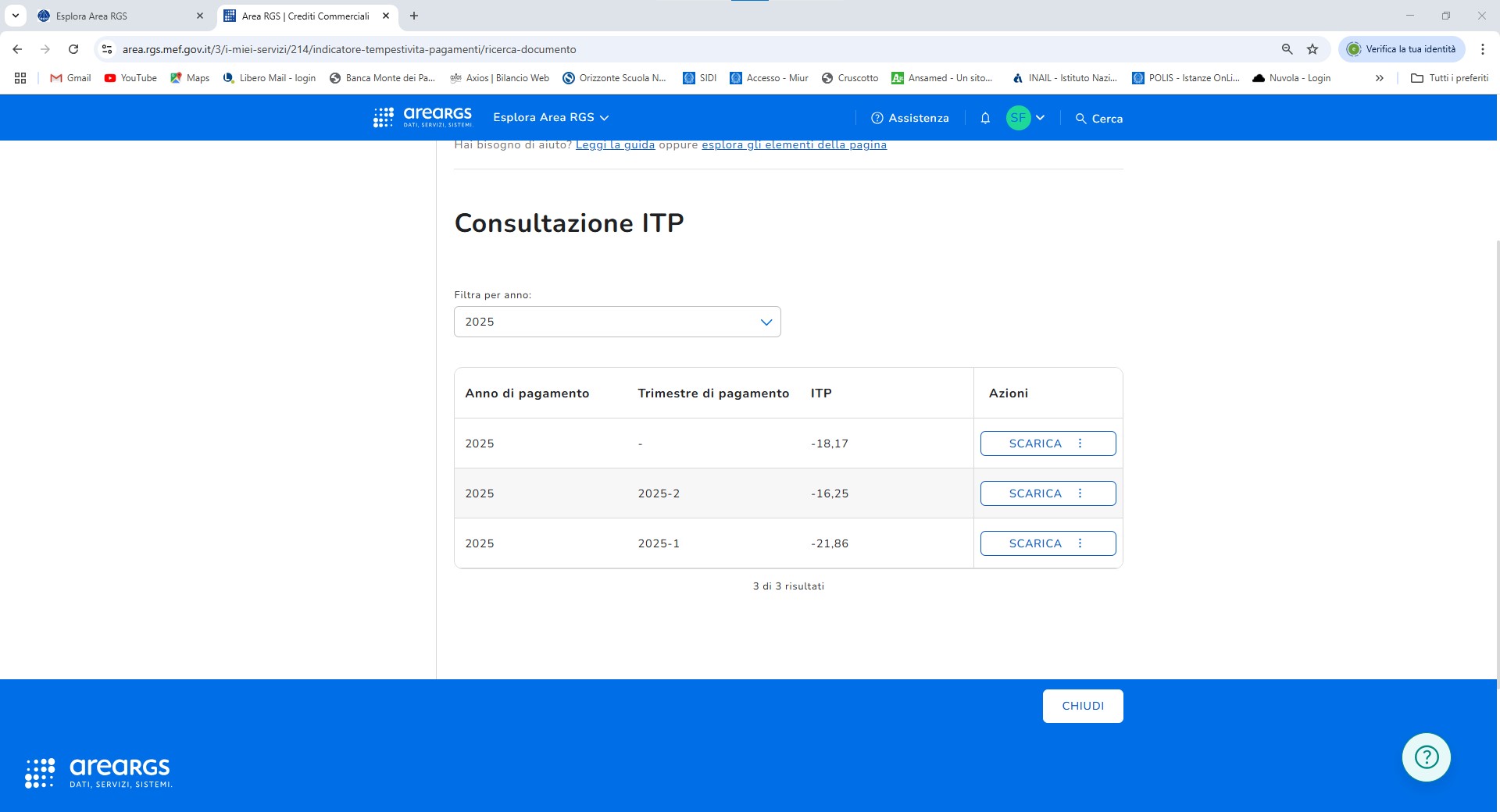
Task: Download the ITP -18,17 row with SCARICA
Action: click(1034, 443)
